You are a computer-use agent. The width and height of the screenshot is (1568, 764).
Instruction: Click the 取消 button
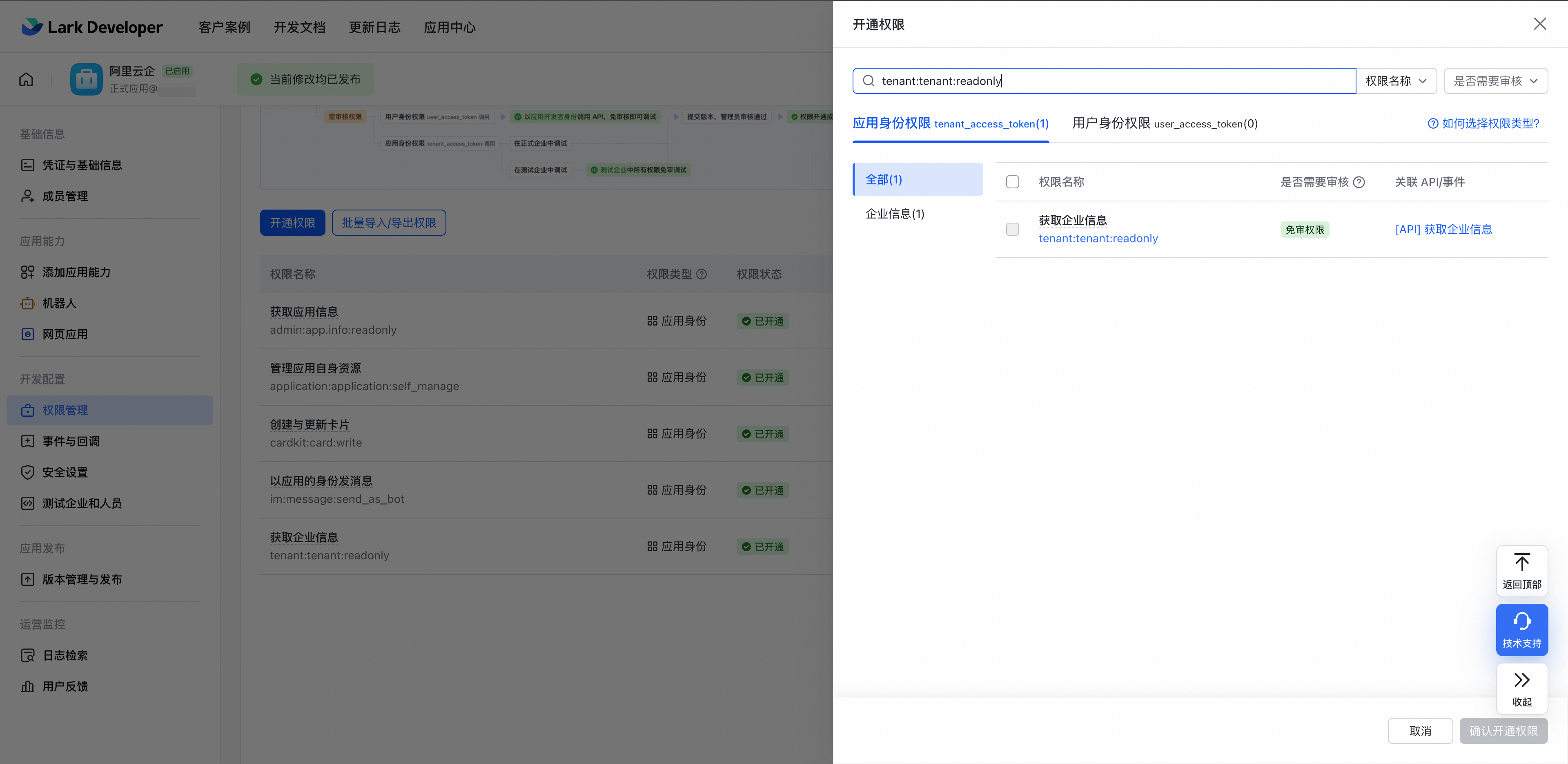click(x=1420, y=730)
